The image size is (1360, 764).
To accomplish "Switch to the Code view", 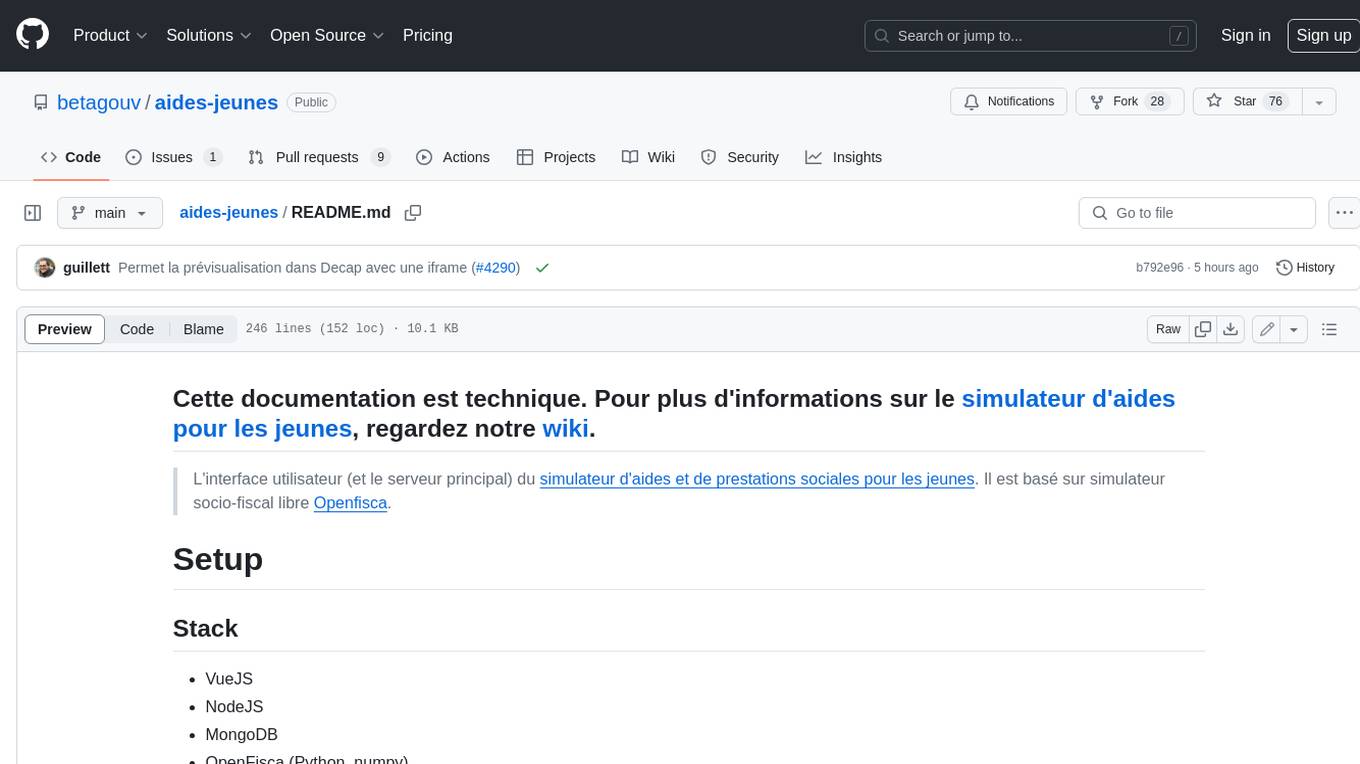I will point(137,329).
